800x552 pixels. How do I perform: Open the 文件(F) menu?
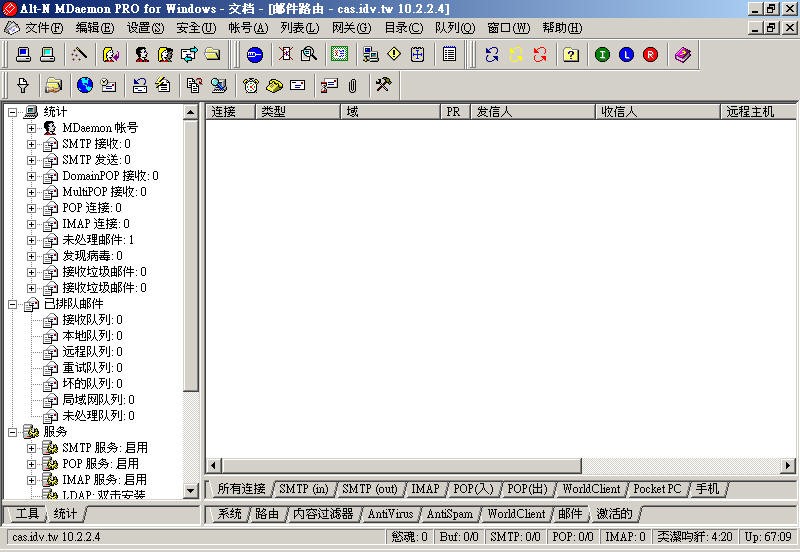point(44,28)
